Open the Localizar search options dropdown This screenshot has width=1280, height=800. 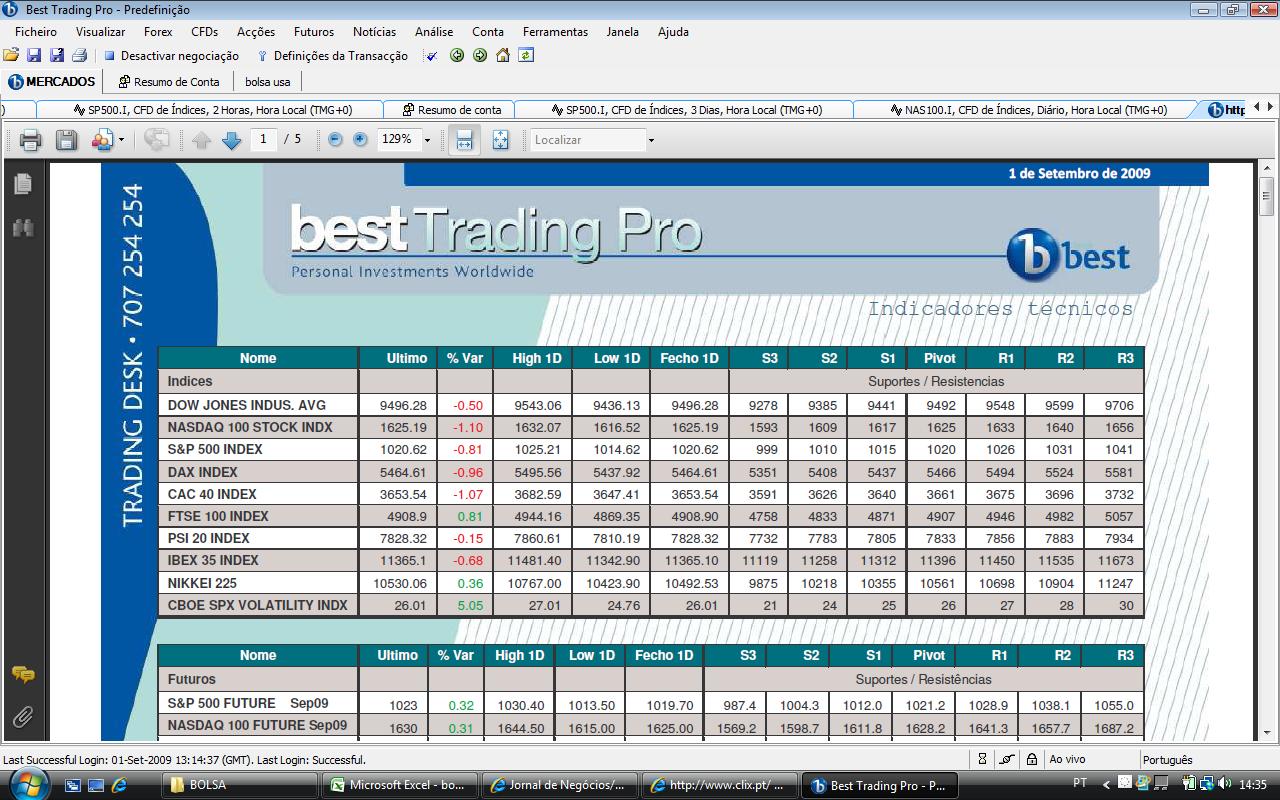click(651, 140)
